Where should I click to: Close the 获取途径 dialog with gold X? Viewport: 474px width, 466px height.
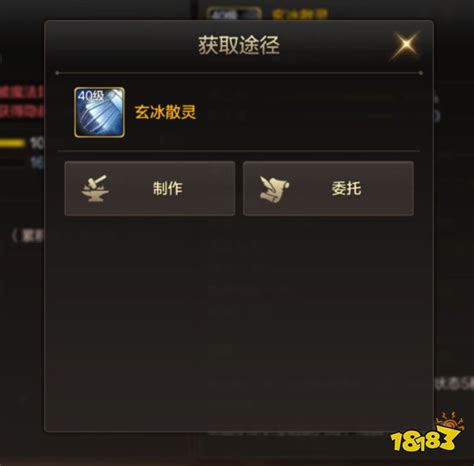406,46
